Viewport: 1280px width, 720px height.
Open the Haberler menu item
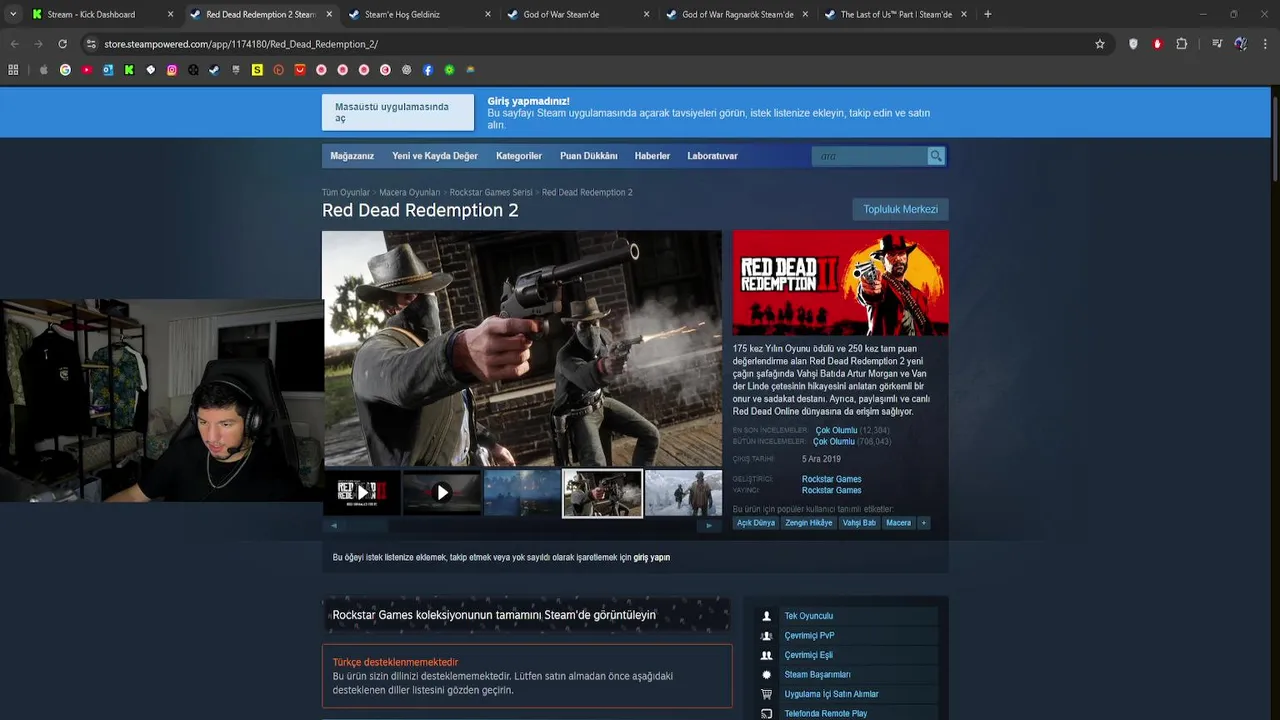(x=652, y=156)
